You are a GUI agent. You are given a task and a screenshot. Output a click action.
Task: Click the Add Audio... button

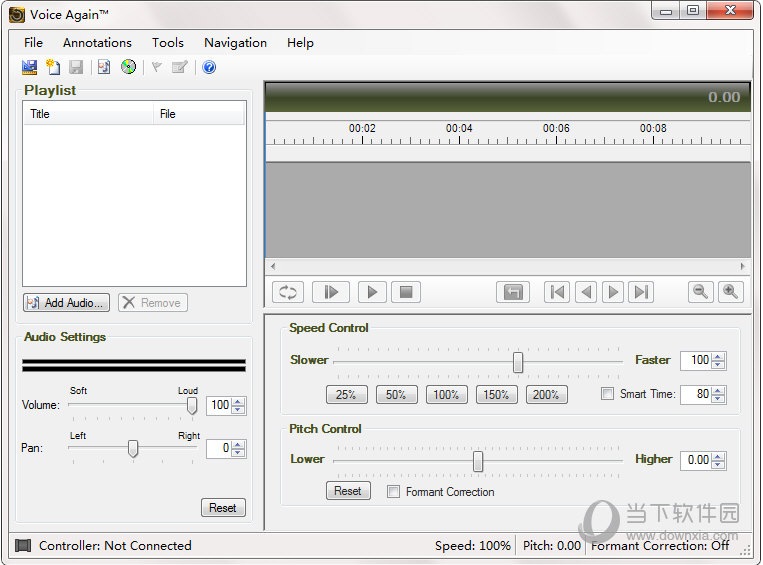pyautogui.click(x=66, y=303)
